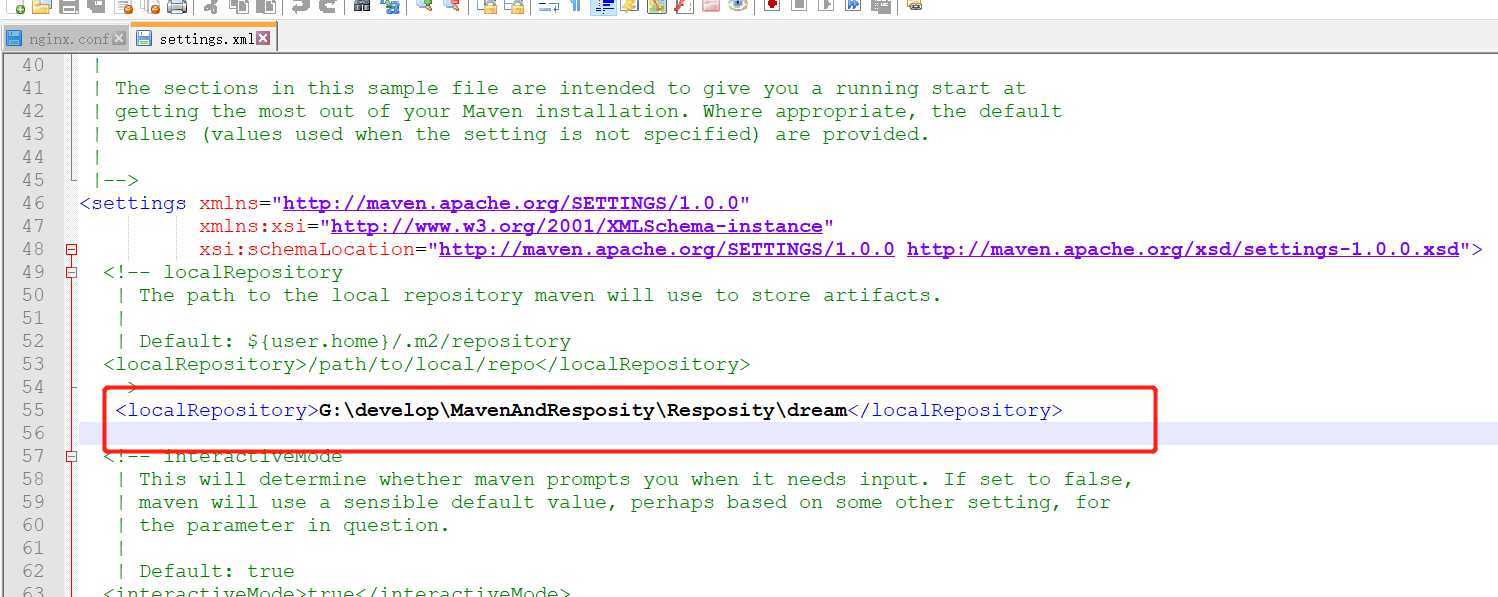This screenshot has height=597, width=1498.
Task: Select the settings.xml tab
Action: [x=206, y=39]
